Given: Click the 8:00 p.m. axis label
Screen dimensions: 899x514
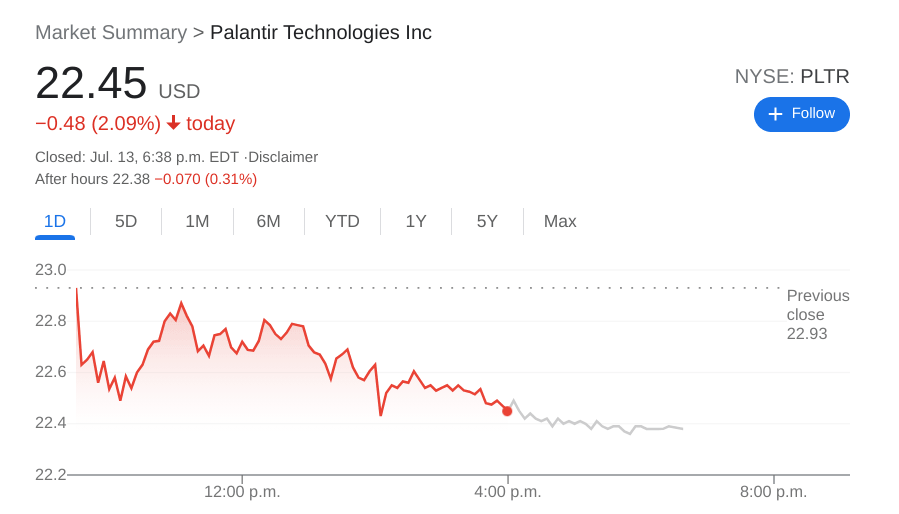Looking at the screenshot, I should 773,491.
